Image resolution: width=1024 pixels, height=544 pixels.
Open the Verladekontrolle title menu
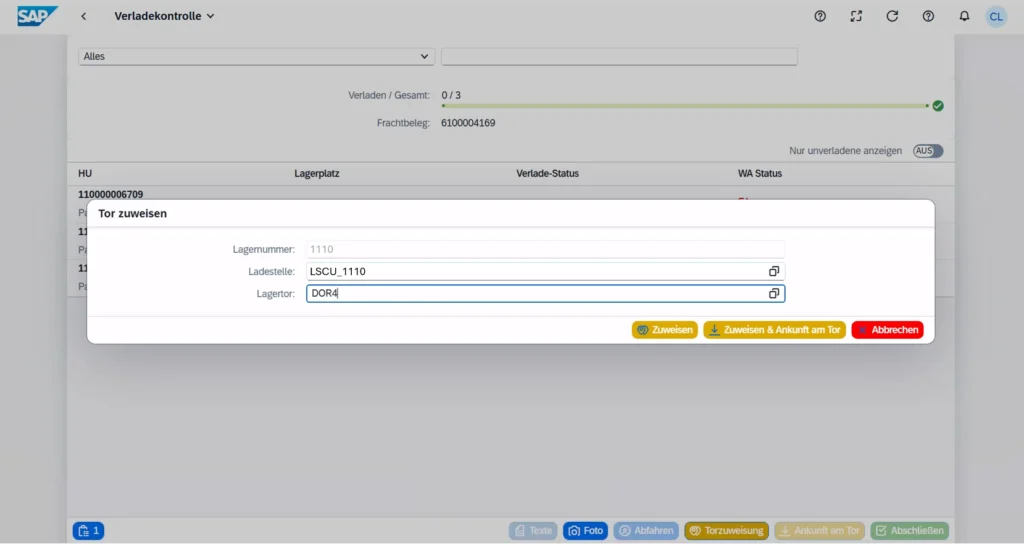164,16
